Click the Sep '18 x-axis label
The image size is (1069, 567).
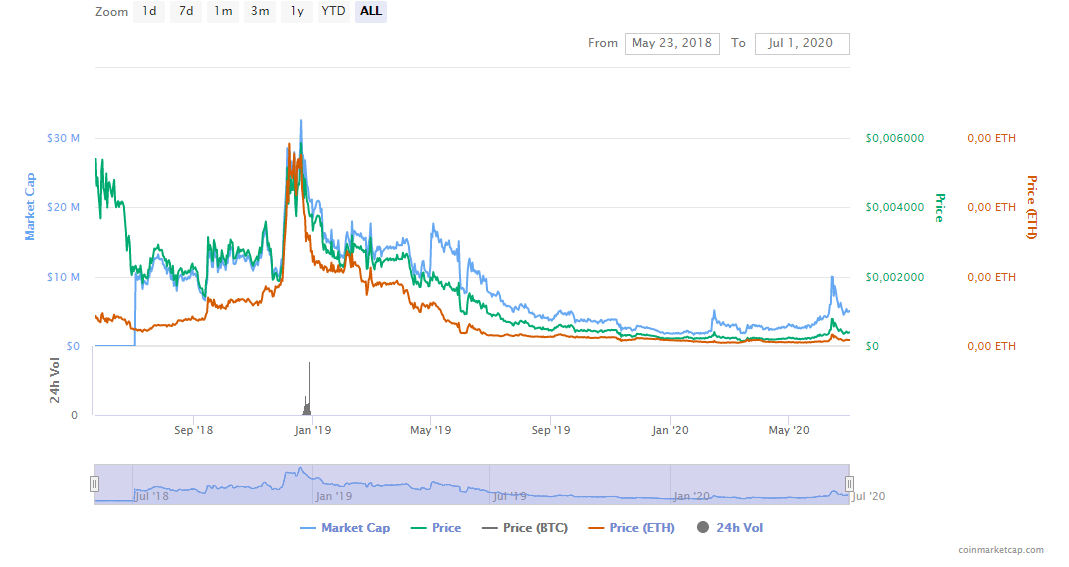pyautogui.click(x=194, y=430)
